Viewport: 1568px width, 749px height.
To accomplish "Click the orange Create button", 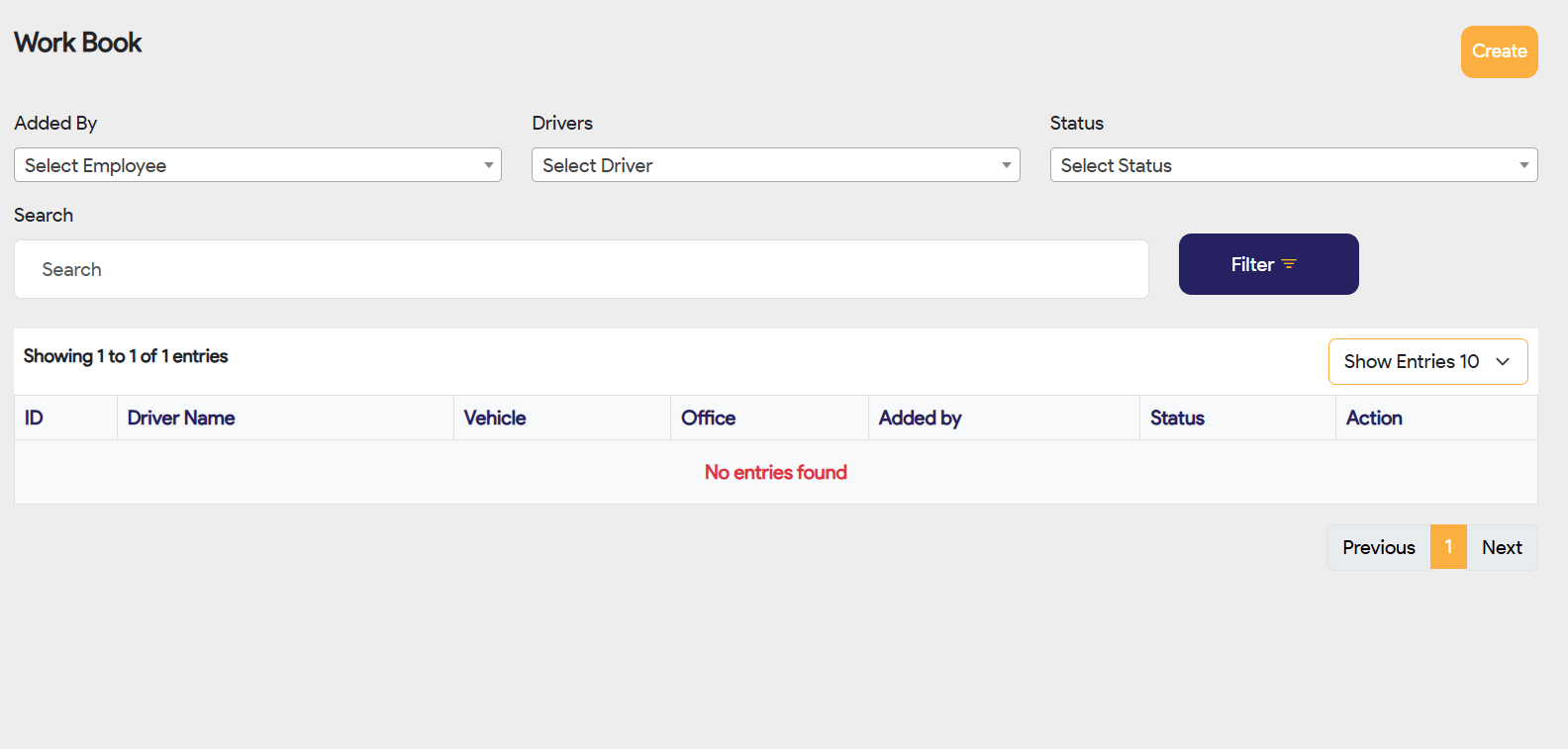I will (1499, 51).
